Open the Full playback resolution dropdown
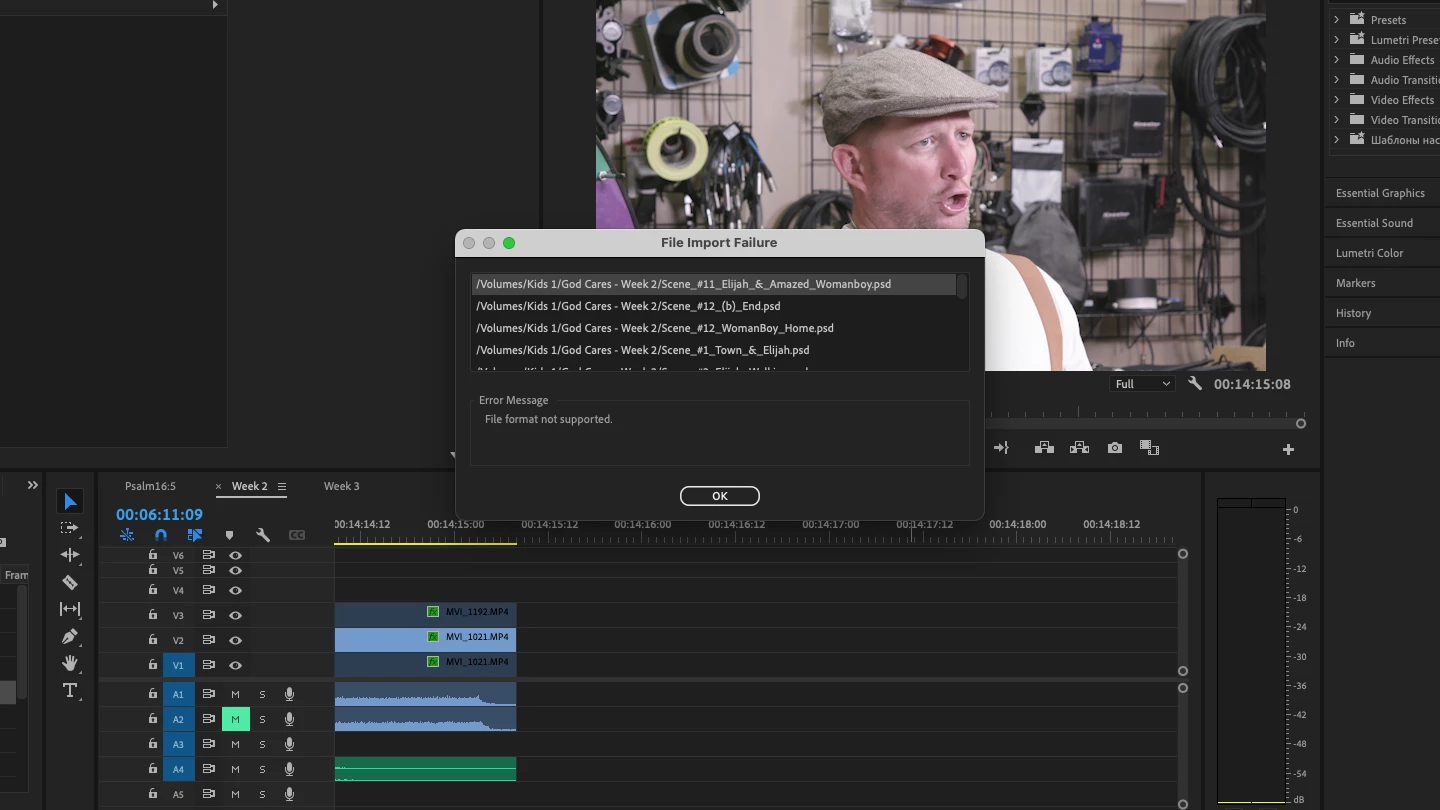The width and height of the screenshot is (1440, 810). (x=1141, y=384)
